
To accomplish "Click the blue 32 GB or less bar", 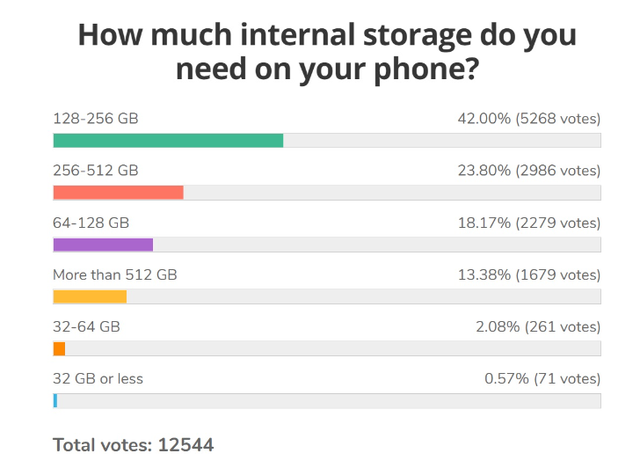I will pos(55,401).
